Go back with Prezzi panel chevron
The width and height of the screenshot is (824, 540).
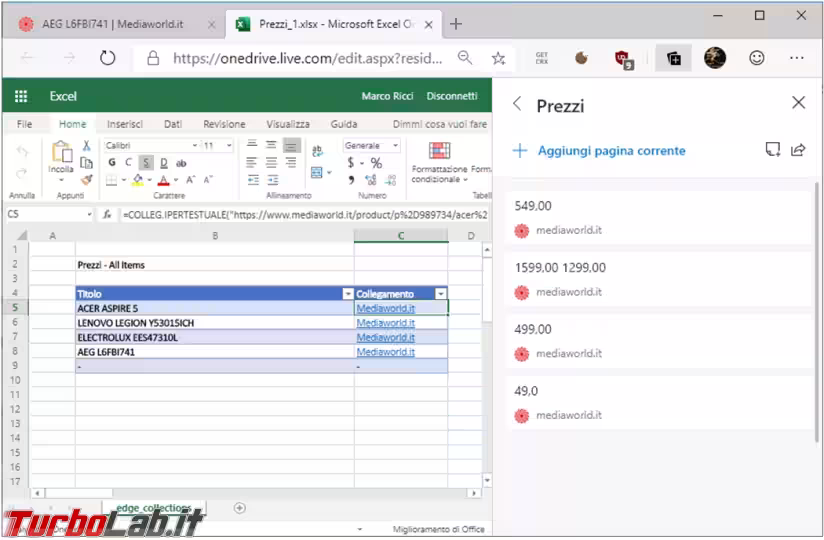click(518, 103)
